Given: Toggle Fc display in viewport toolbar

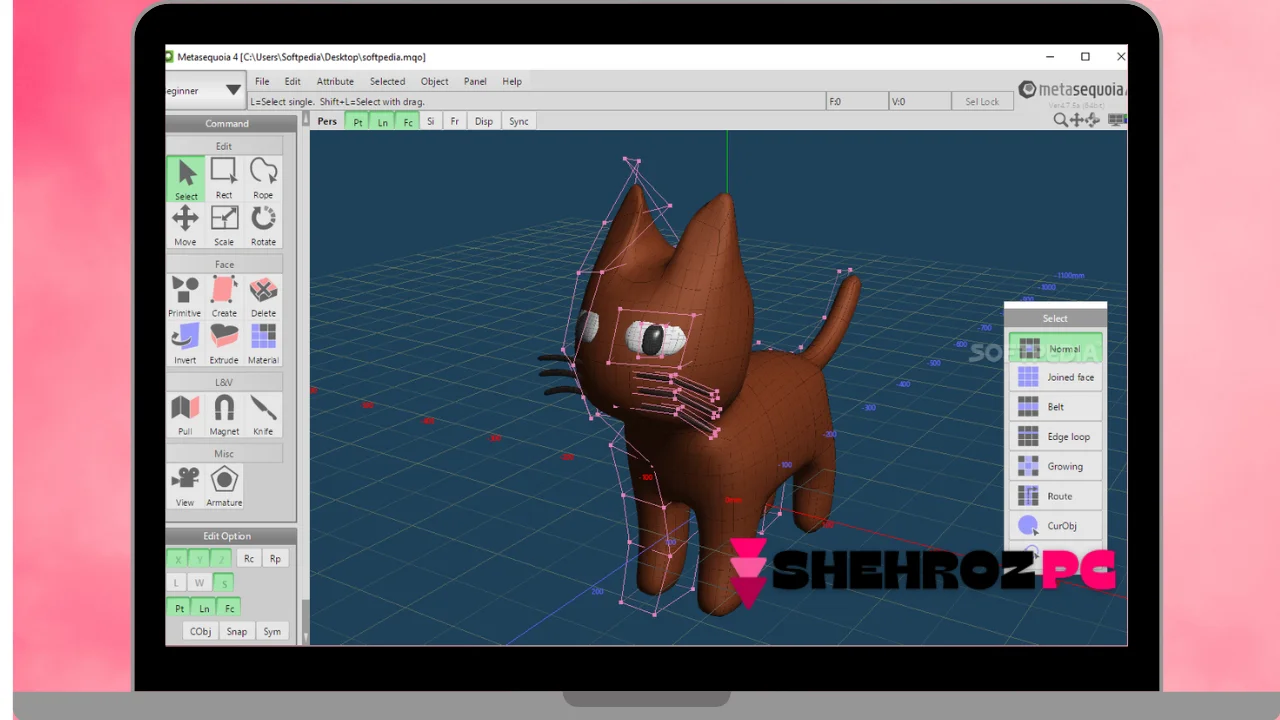Looking at the screenshot, I should [407, 121].
